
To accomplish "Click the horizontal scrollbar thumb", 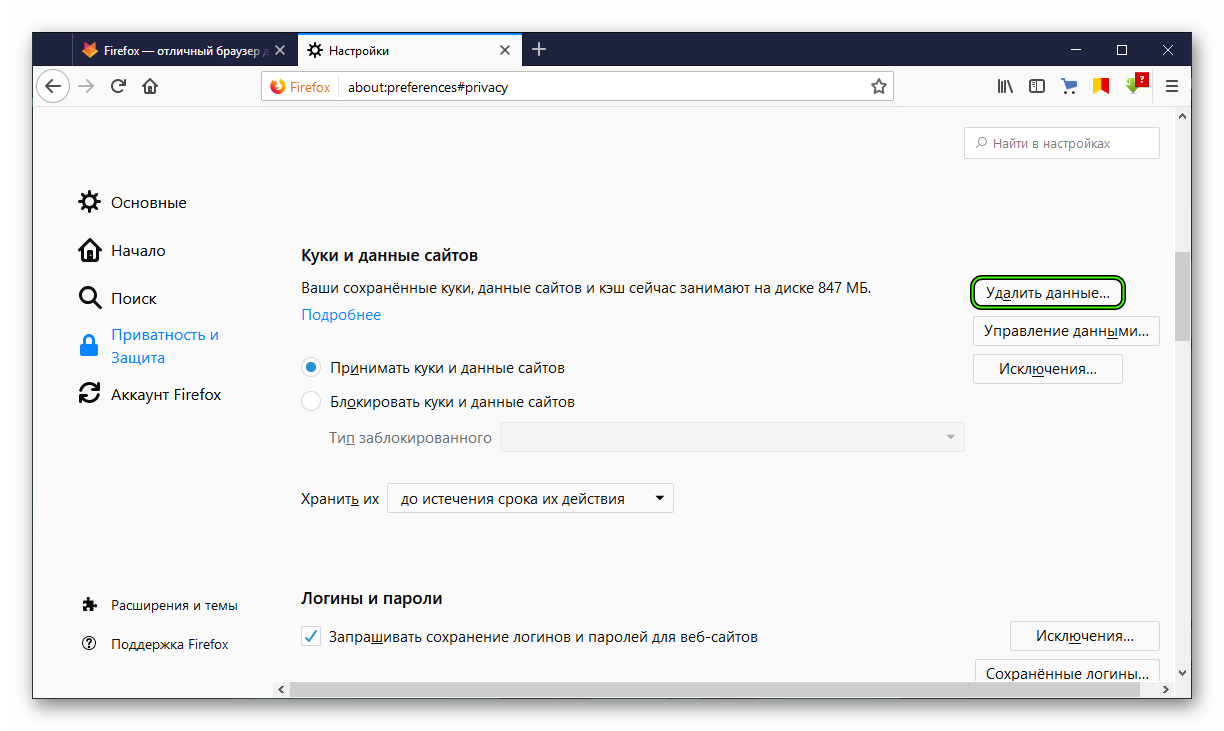I will 714,690.
